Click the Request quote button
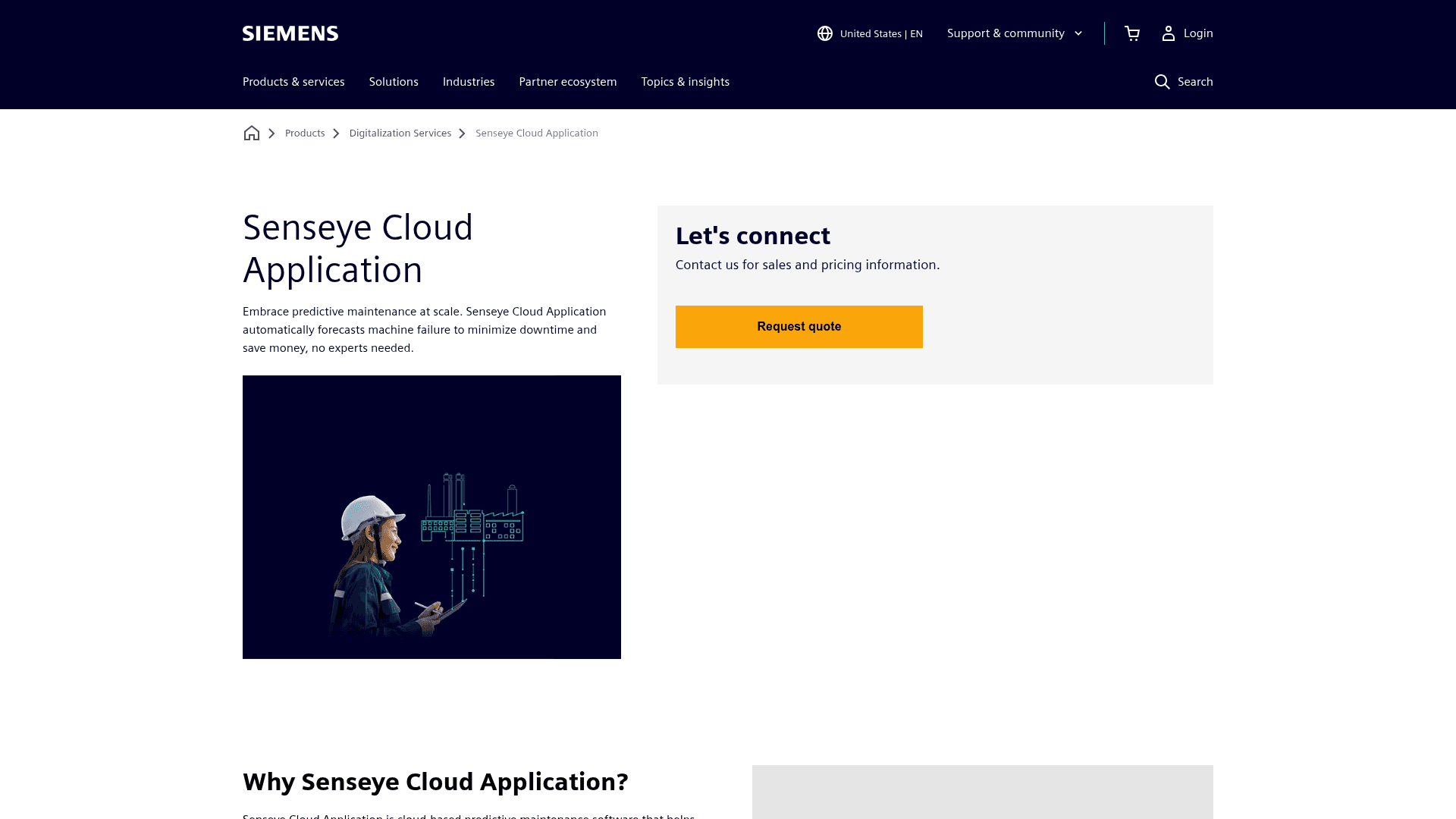Screen dimensions: 1456x819 799,327
